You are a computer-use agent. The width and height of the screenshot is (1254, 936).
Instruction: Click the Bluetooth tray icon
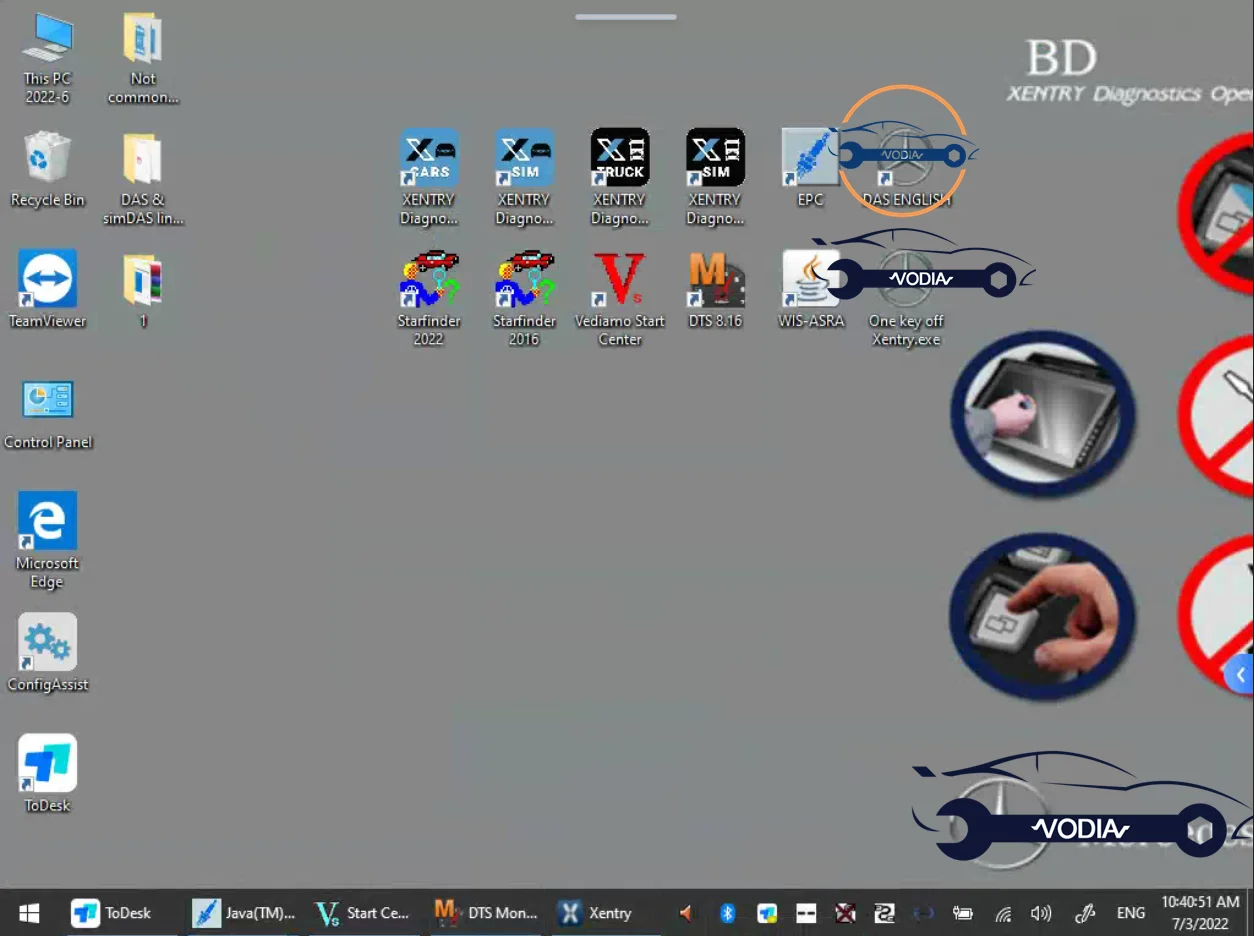click(x=728, y=913)
